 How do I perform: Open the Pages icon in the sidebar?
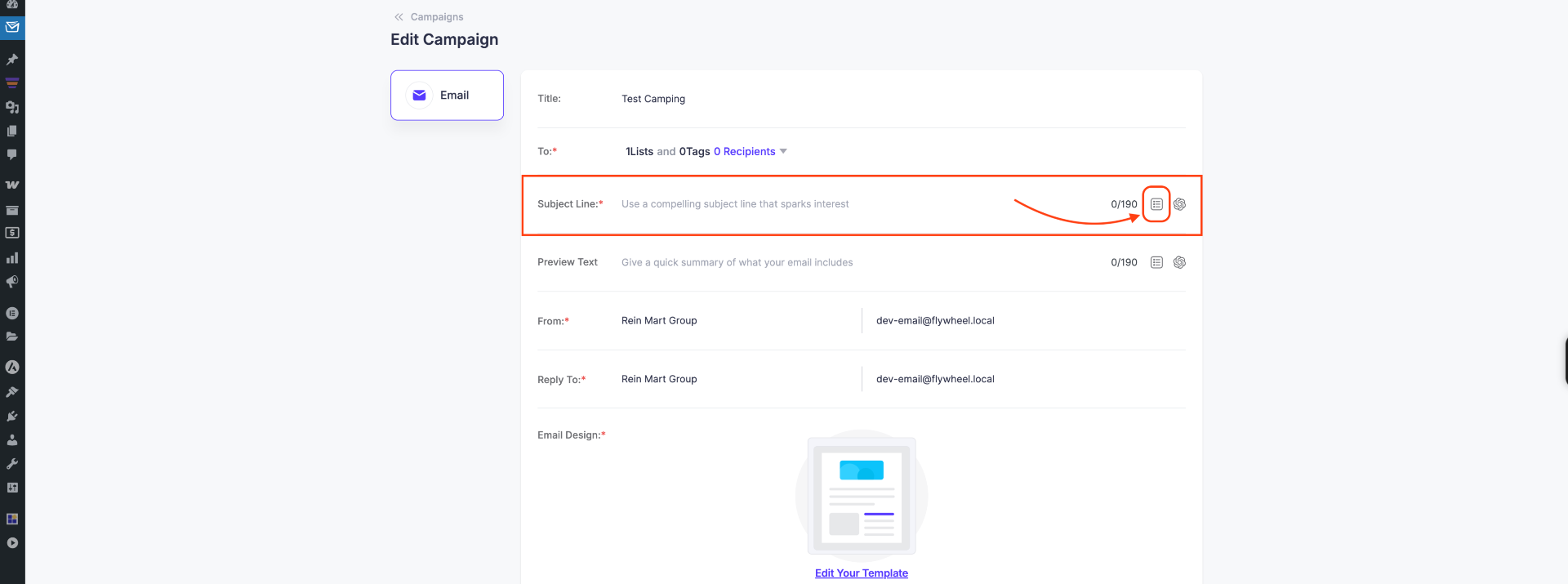click(x=12, y=131)
